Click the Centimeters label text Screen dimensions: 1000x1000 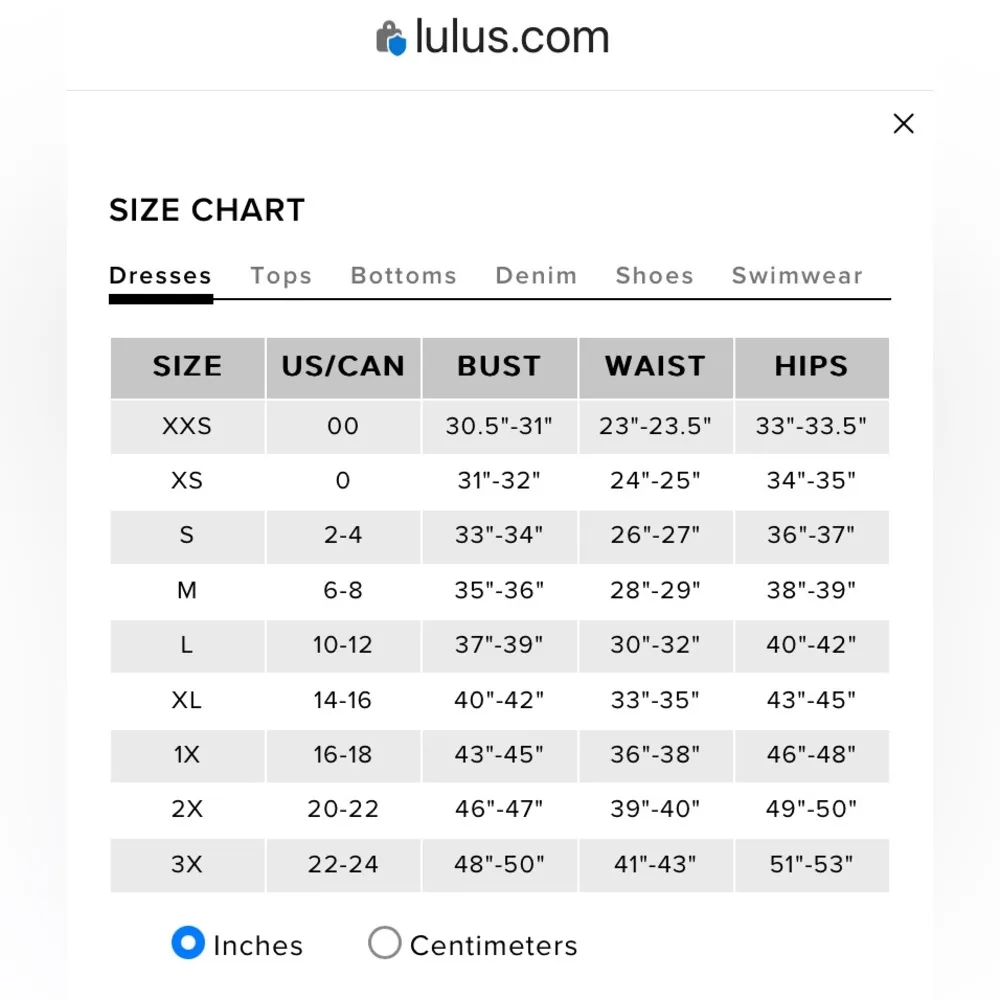pyautogui.click(x=493, y=946)
